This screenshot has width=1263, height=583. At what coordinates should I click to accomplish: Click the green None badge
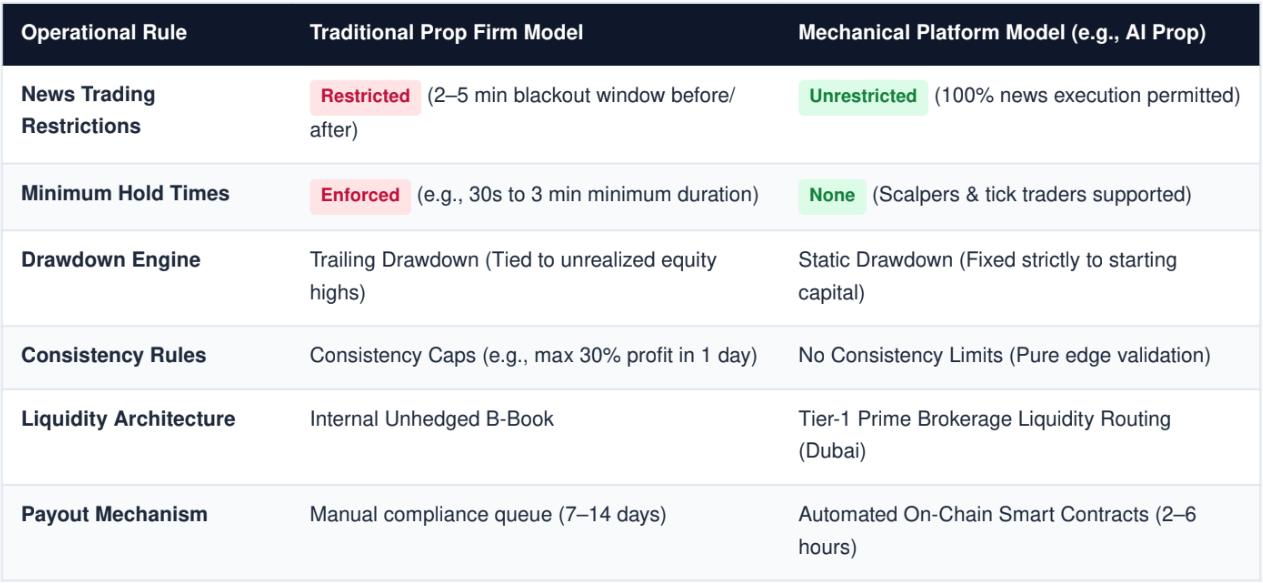point(832,195)
